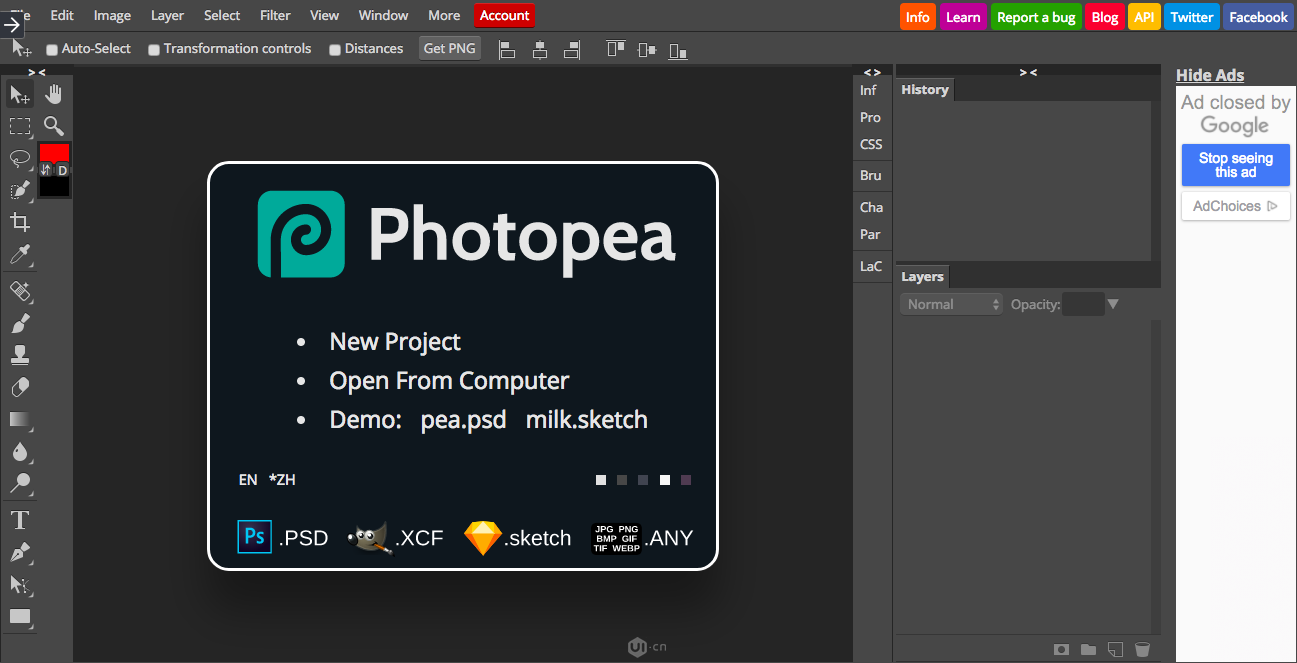Select the Hand tool
Image resolution: width=1297 pixels, height=663 pixels.
tap(53, 94)
